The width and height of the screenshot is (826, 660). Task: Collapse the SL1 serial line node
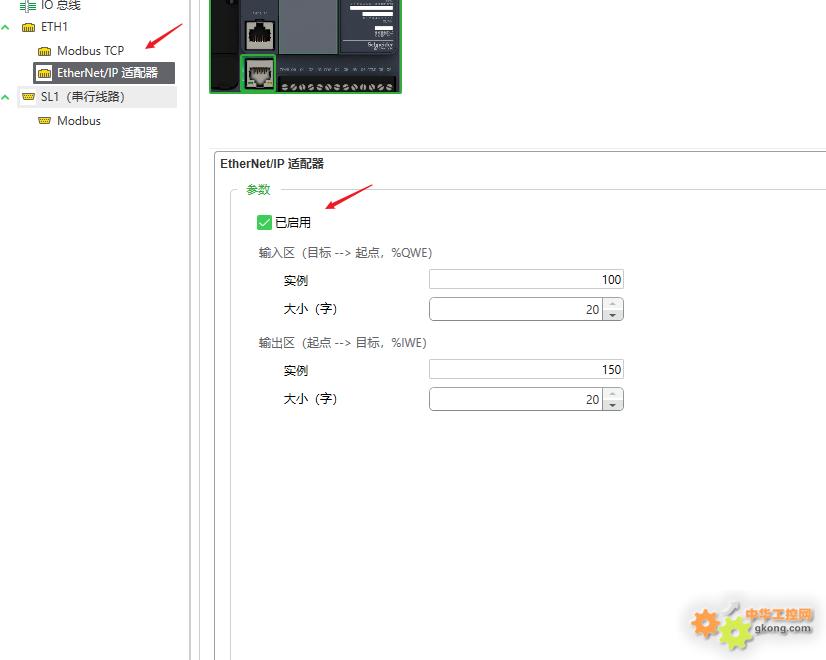tap(5, 97)
